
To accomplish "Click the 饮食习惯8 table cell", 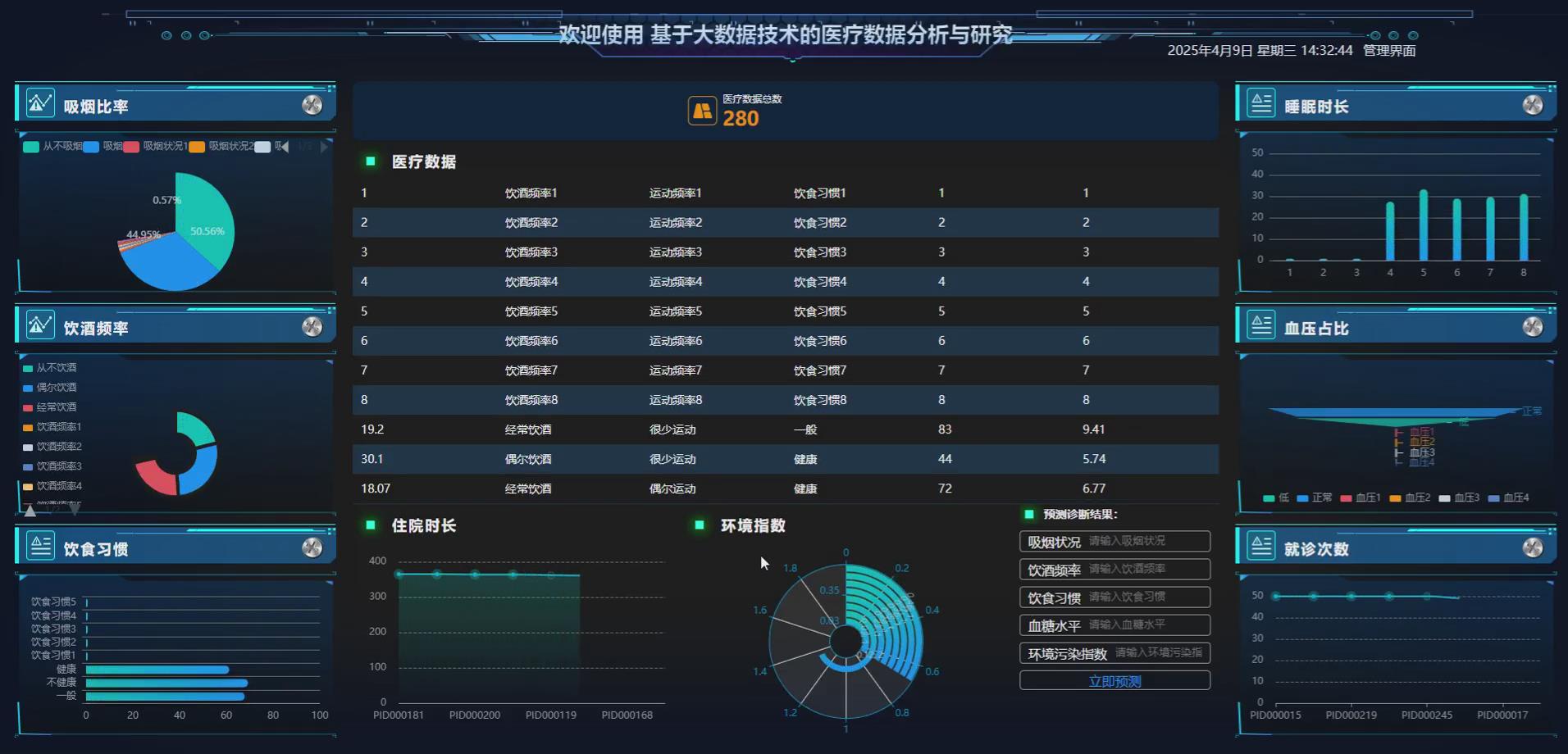I will (820, 400).
